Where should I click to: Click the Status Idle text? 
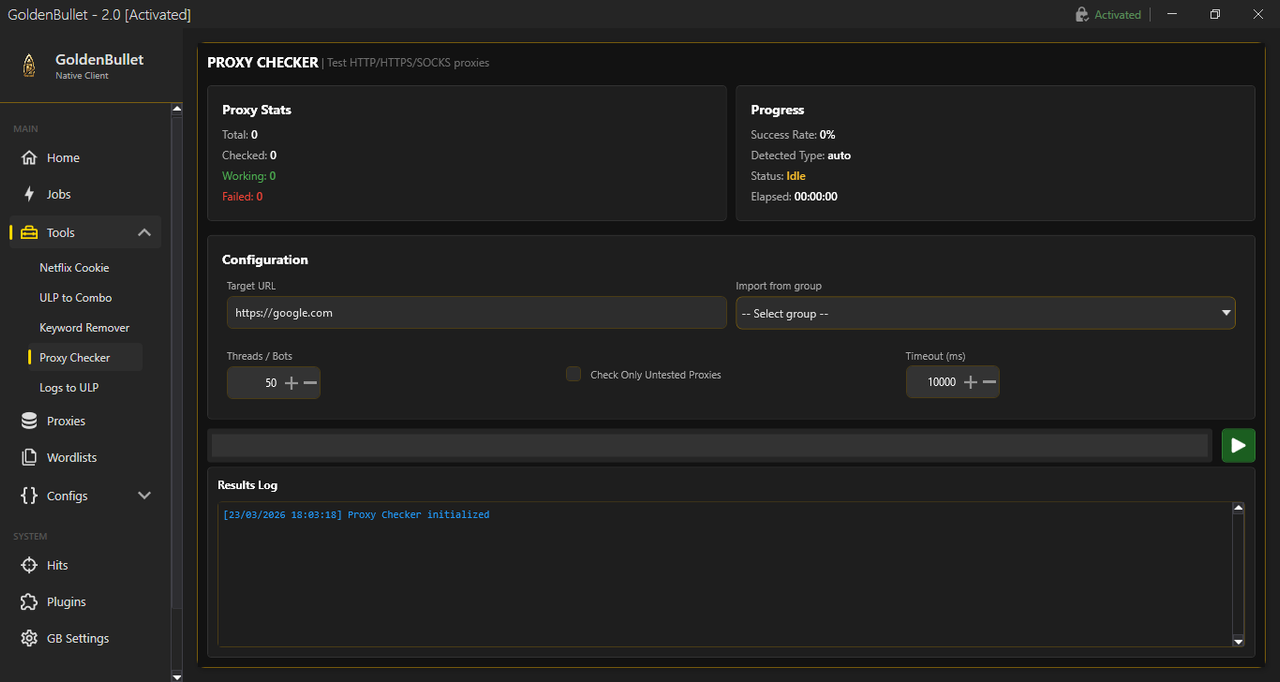tap(778, 176)
